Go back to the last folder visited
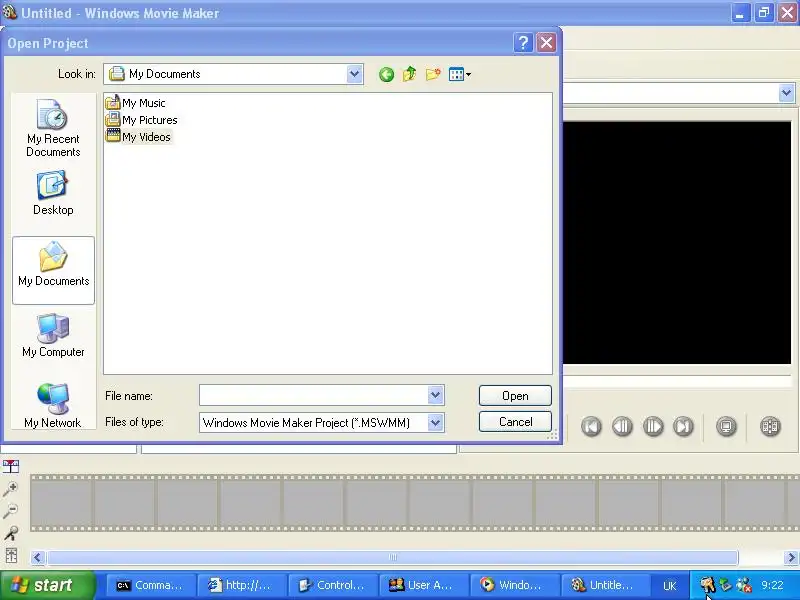 pyautogui.click(x=386, y=74)
